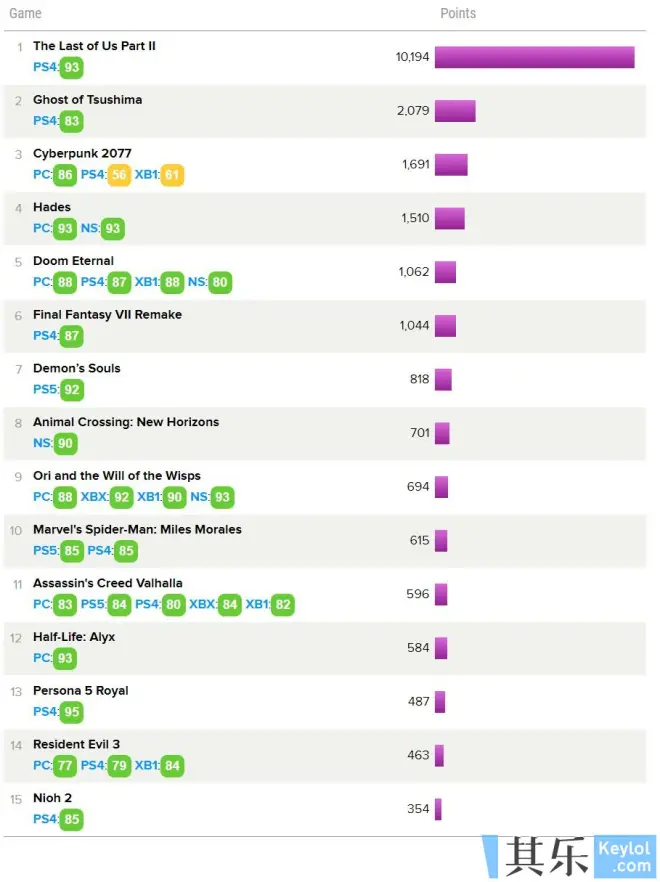The image size is (660, 882).
Task: Click the Keylol.com watermark logo
Action: [570, 857]
